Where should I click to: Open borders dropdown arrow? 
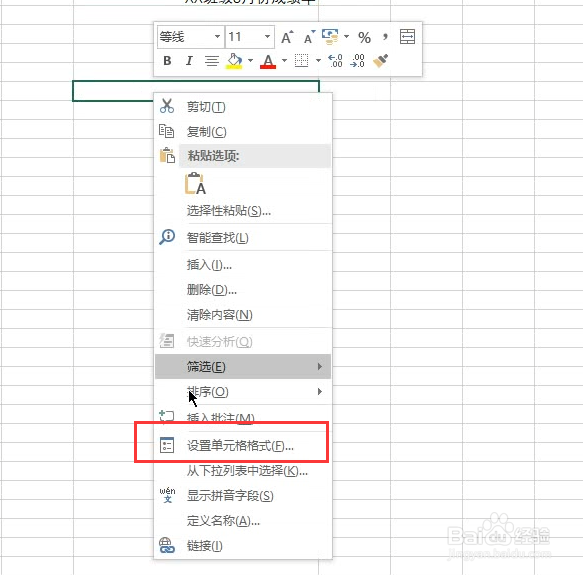click(318, 60)
